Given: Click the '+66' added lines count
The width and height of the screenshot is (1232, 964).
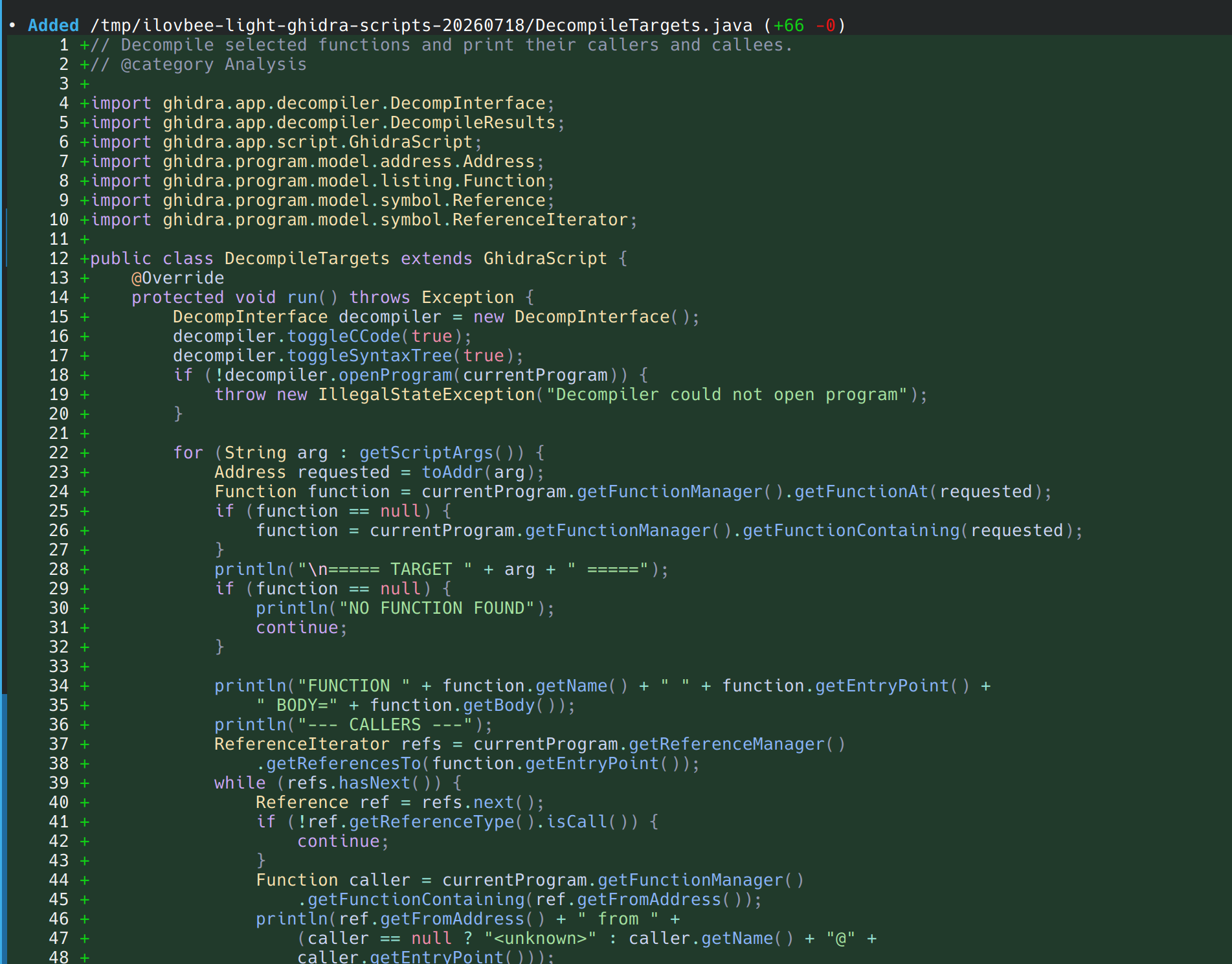Looking at the screenshot, I should click(x=789, y=25).
